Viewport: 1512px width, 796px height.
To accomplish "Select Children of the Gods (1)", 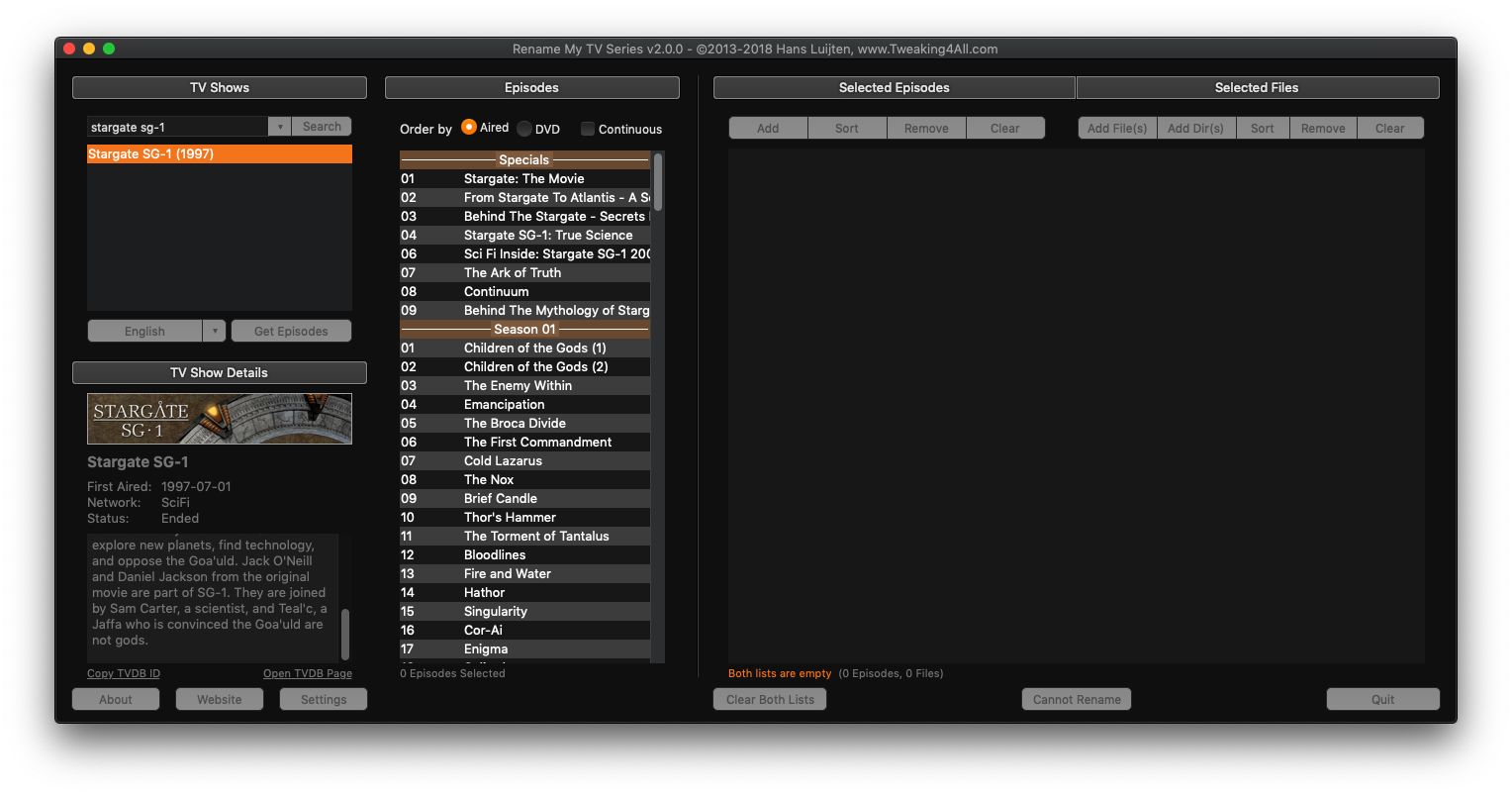I will [x=524, y=348].
